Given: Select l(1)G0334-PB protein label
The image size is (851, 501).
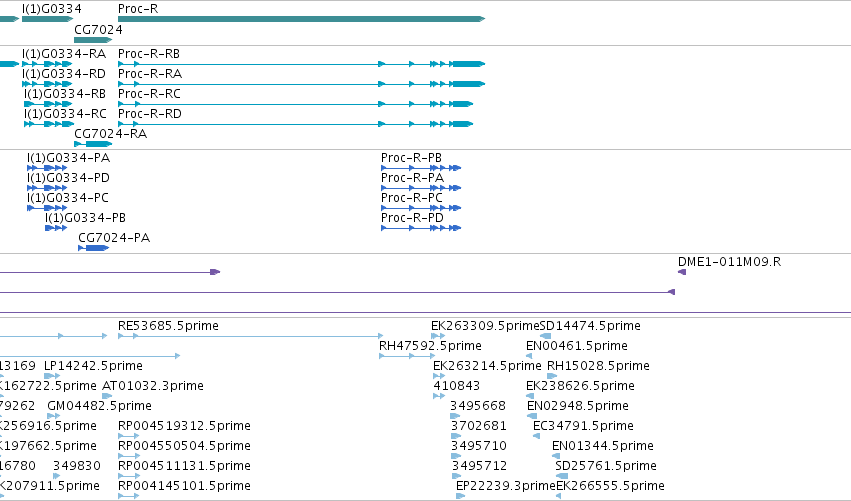Looking at the screenshot, I should click(x=85, y=218).
